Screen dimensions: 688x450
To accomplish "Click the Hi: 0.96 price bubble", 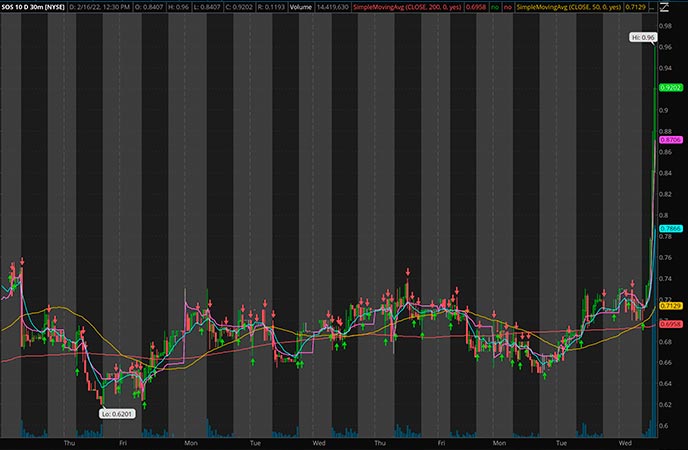I will pos(641,37).
